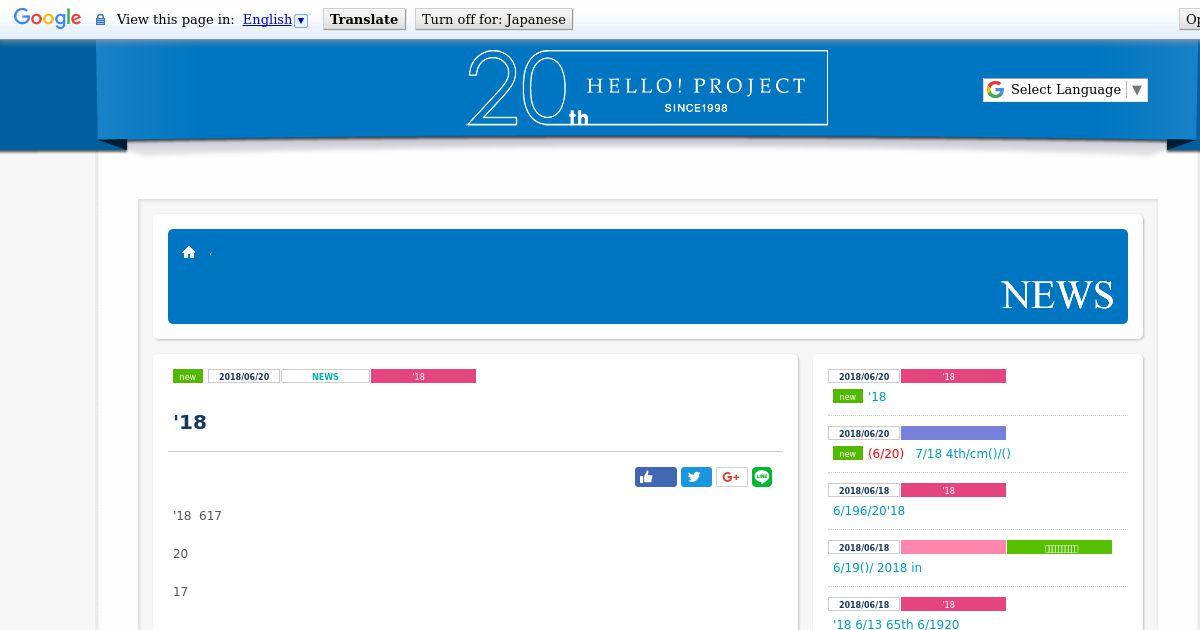Screen dimensions: 1200x630
Task: Click the Hello! Project 20th logo
Action: [x=647, y=88]
